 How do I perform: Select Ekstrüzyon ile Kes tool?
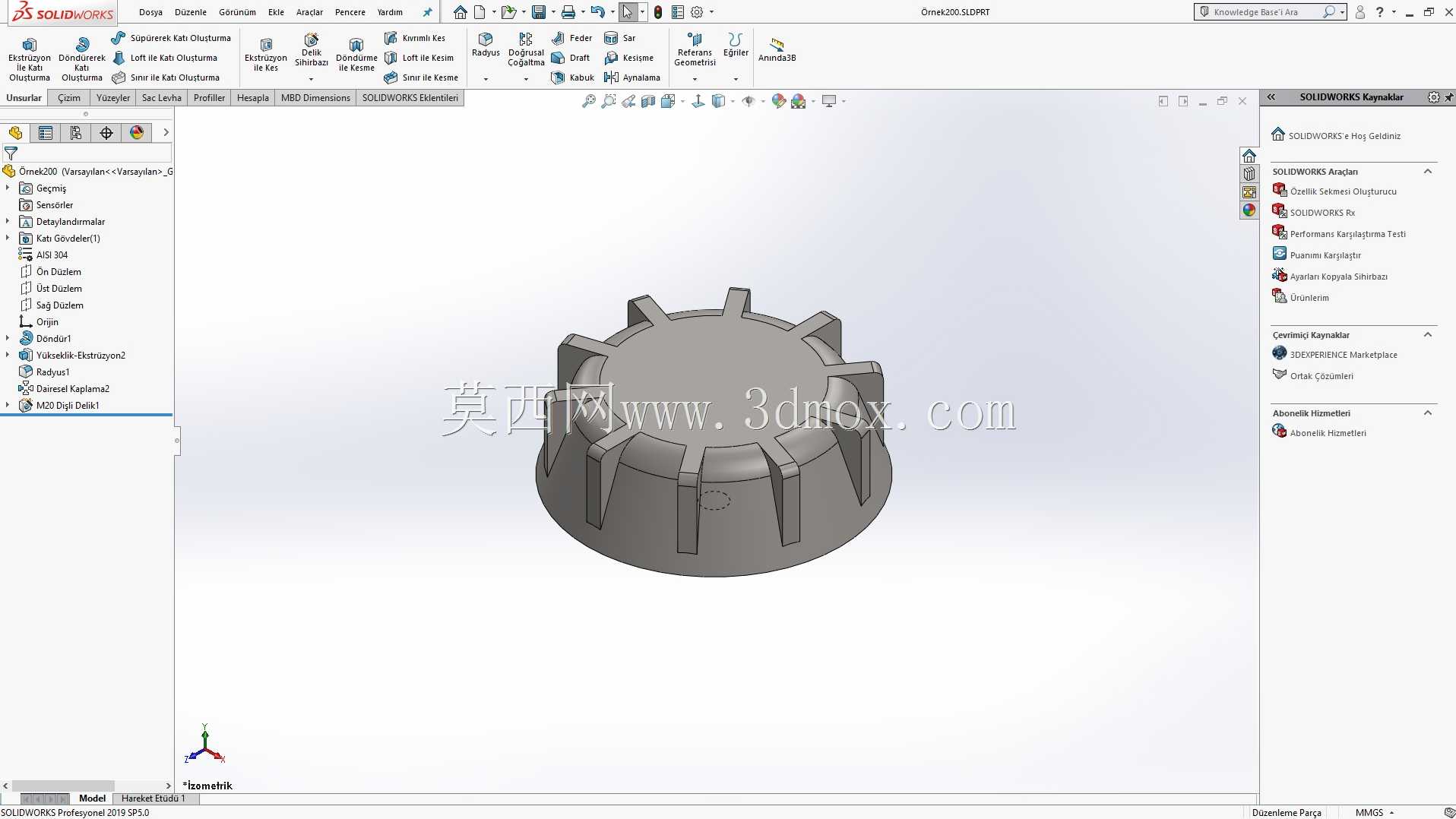click(x=265, y=55)
